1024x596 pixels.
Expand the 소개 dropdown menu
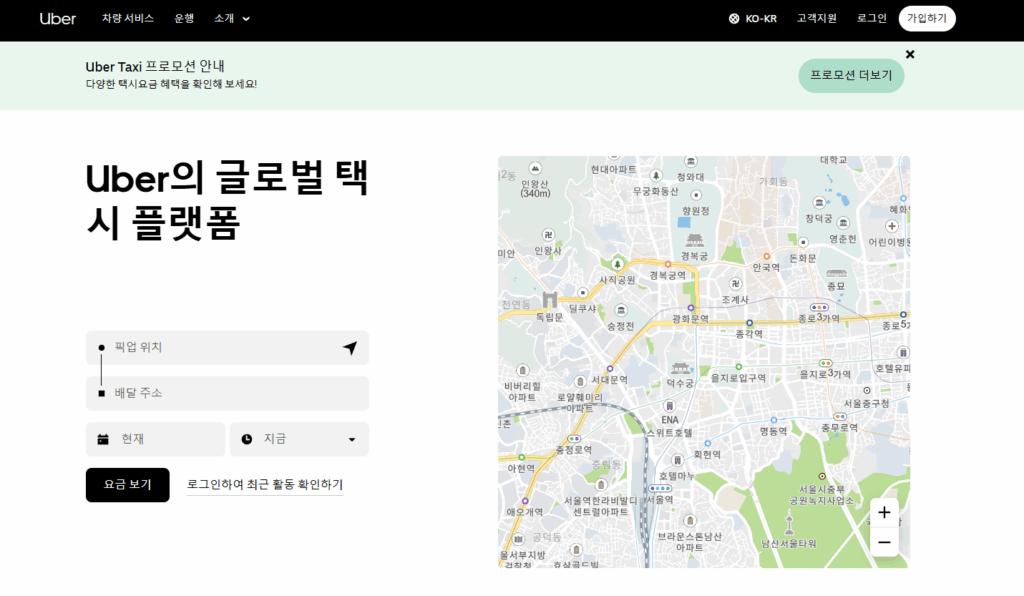tap(232, 18)
